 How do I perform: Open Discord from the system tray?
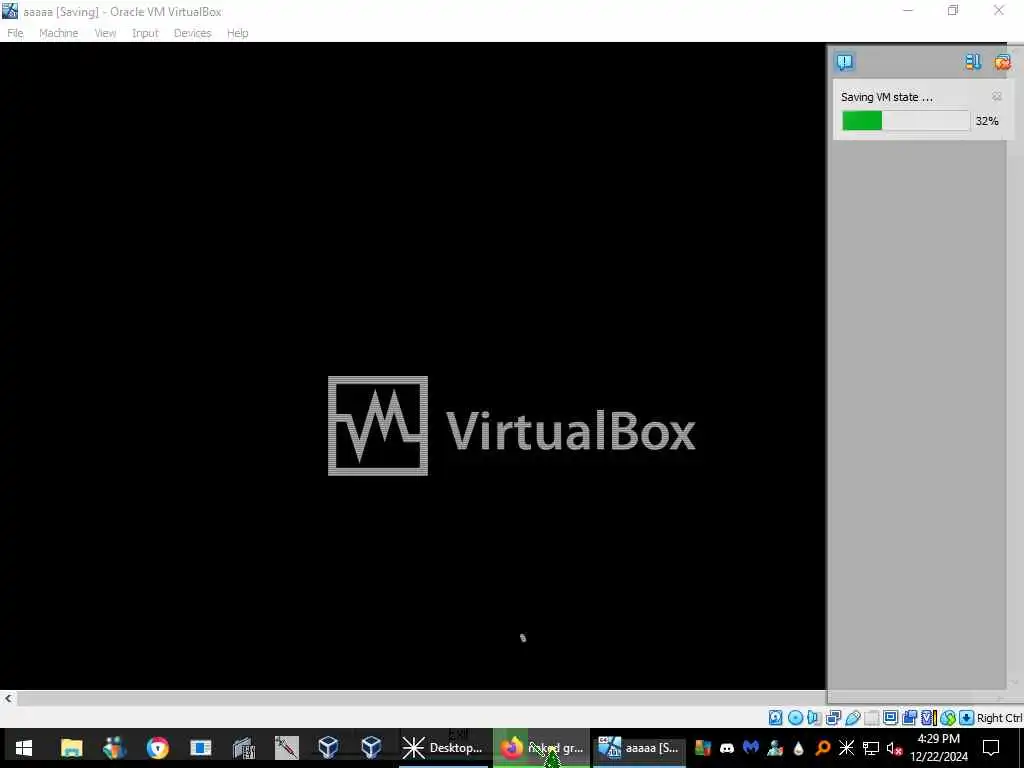point(727,748)
